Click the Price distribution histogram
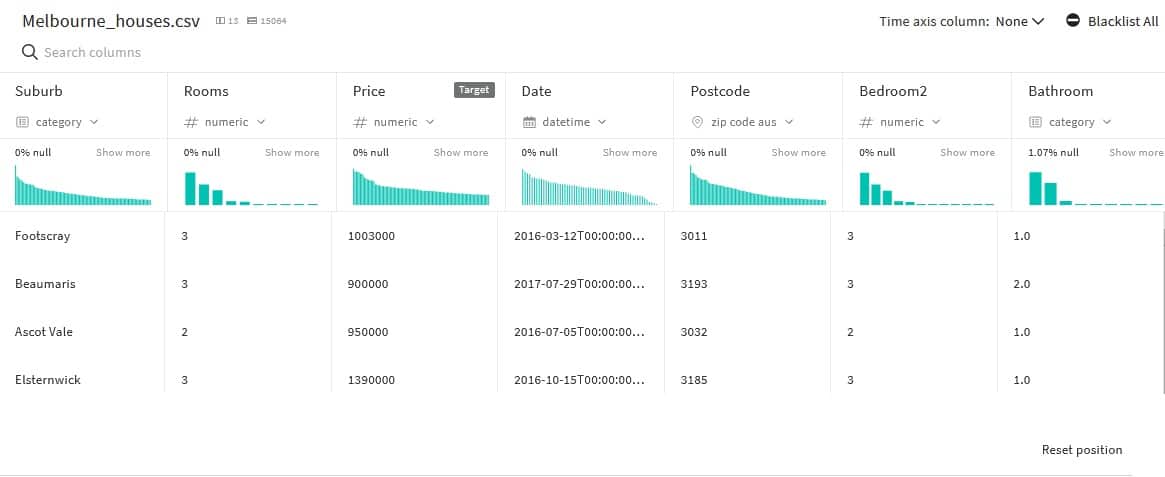This screenshot has height=477, width=1165. coord(420,187)
